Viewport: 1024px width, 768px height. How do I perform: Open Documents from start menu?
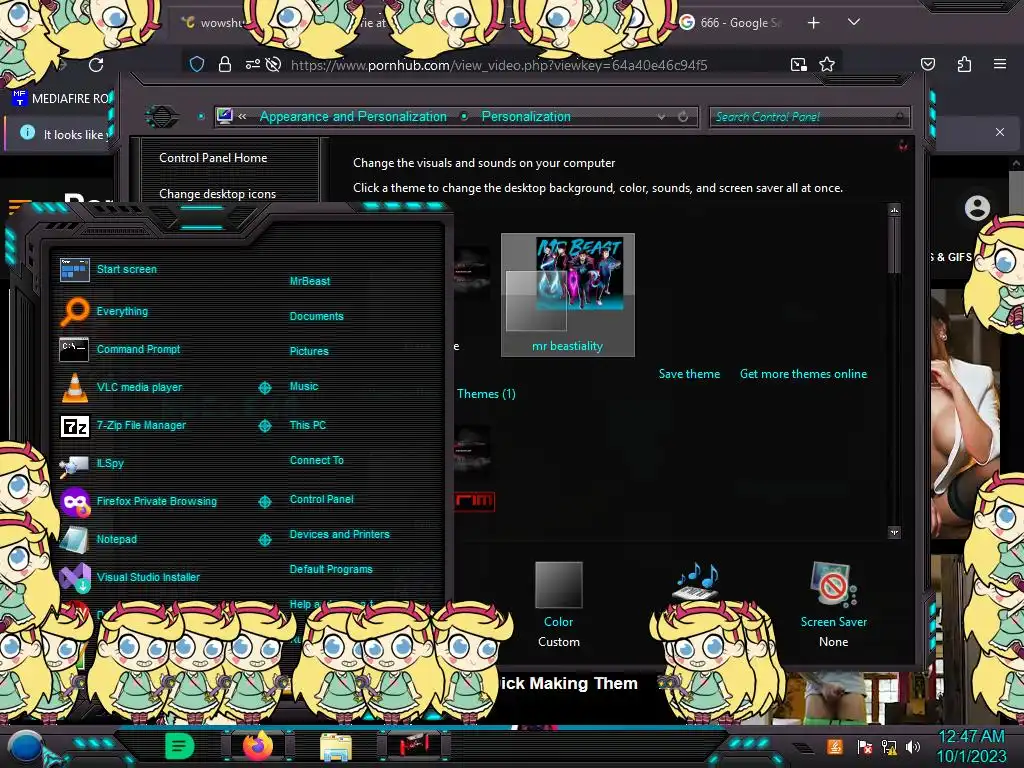(x=316, y=316)
